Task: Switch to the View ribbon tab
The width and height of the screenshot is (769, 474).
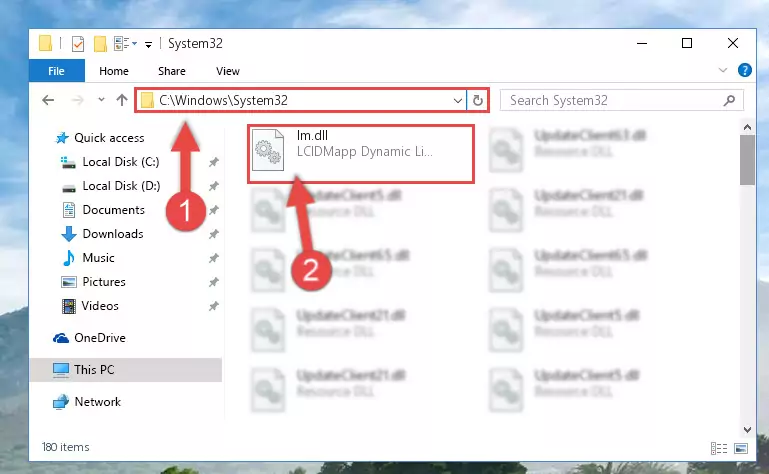Action: pyautogui.click(x=228, y=71)
